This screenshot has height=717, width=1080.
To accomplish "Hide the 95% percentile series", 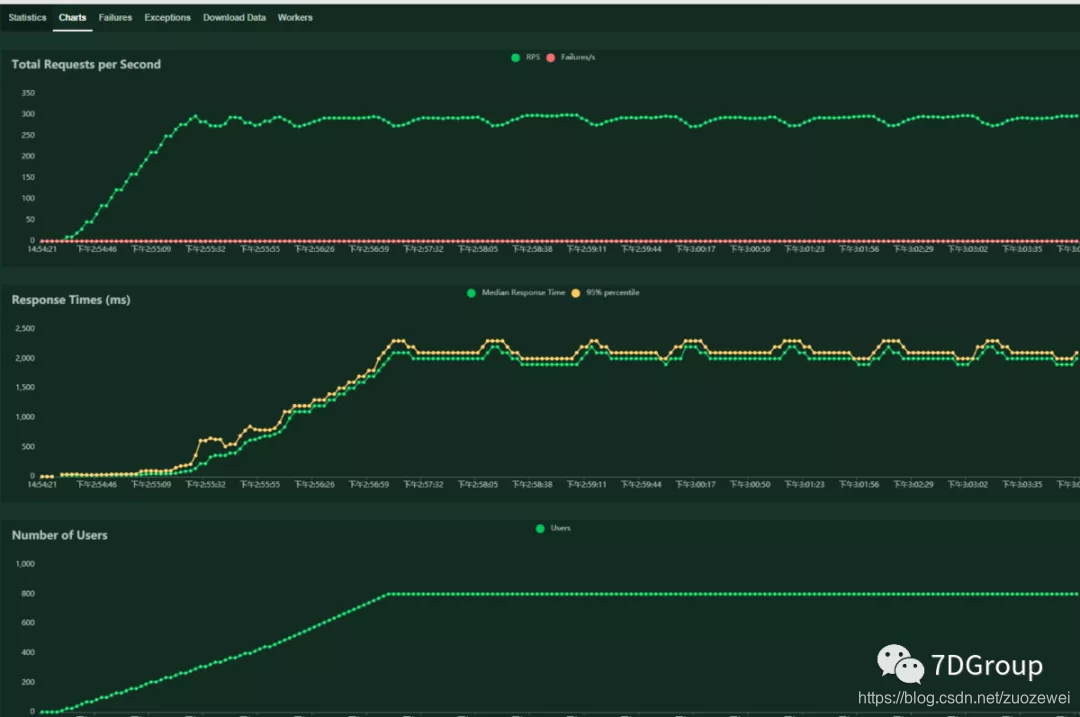I will tap(605, 293).
